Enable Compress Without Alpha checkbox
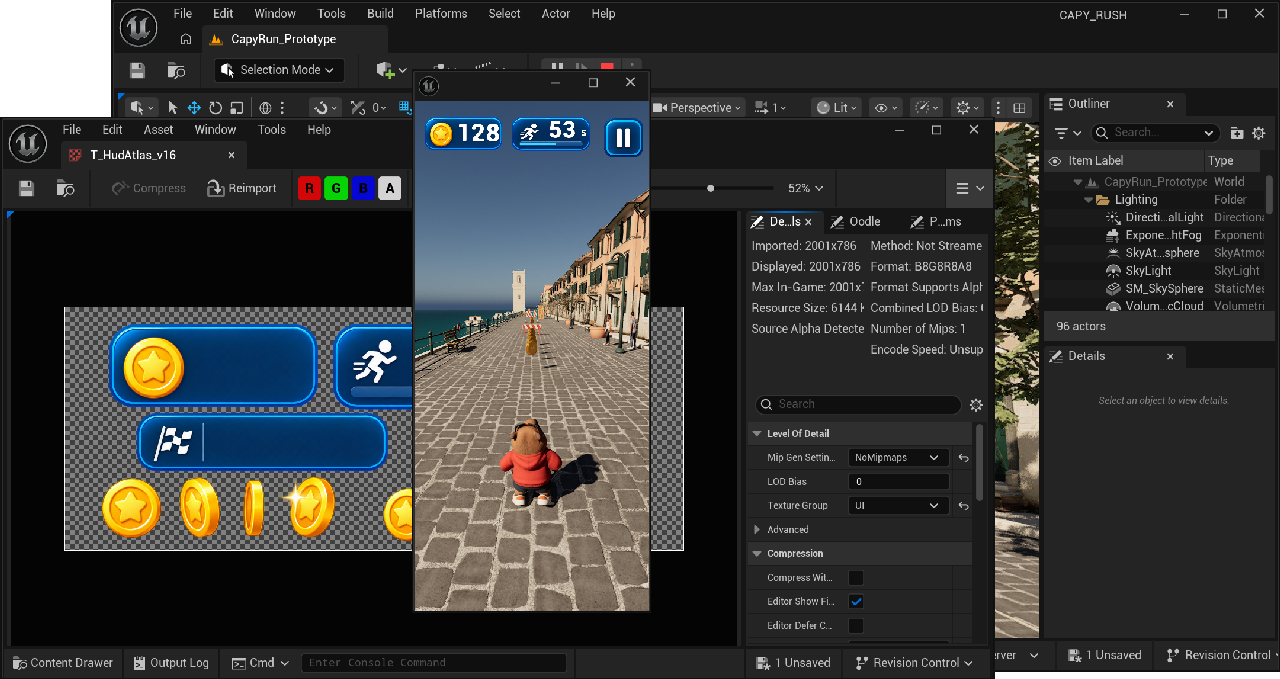The image size is (1280, 679). 856,577
